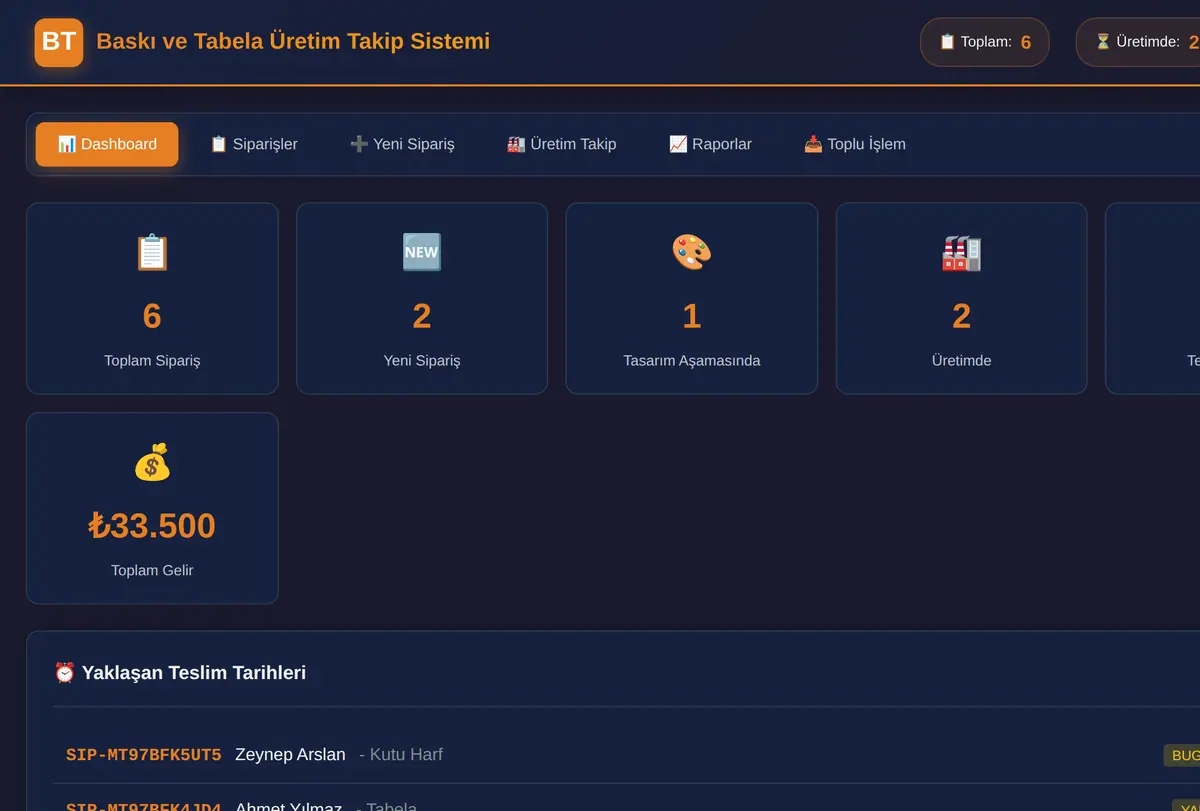This screenshot has height=811, width=1200.
Task: Click the Tasarım Aşamasında label
Action: (692, 360)
